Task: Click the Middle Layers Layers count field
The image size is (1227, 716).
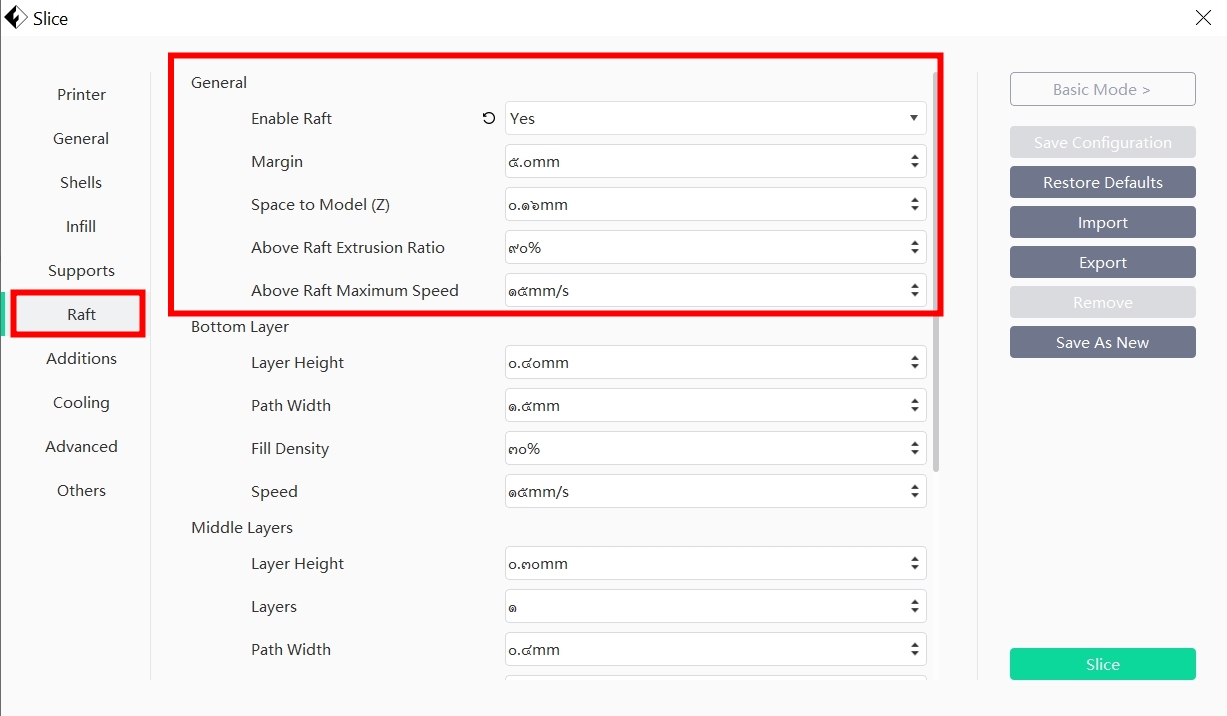Action: [705, 607]
